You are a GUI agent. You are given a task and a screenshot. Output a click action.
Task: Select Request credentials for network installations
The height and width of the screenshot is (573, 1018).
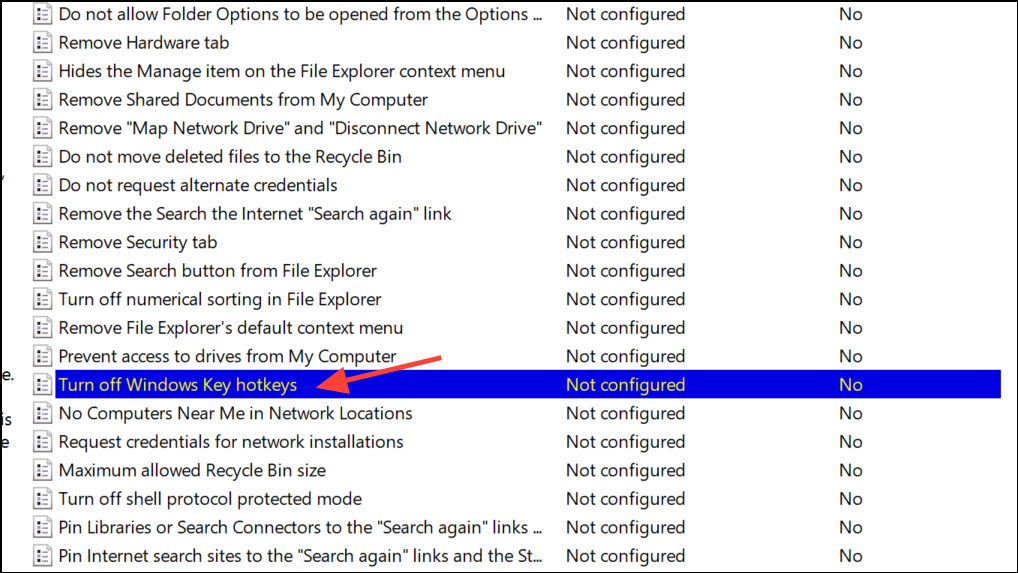[231, 442]
